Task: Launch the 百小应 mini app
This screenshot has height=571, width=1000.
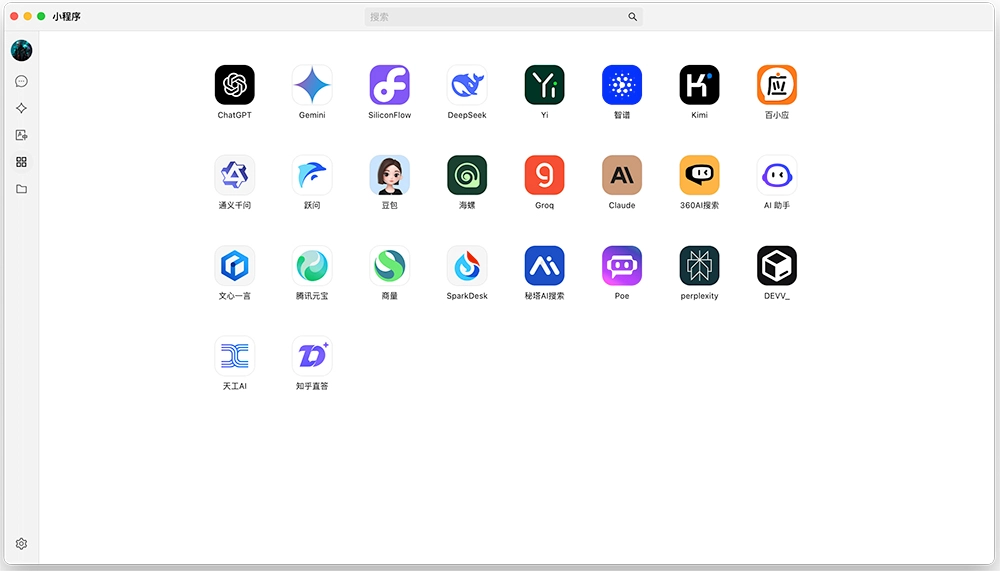Action: tap(777, 85)
